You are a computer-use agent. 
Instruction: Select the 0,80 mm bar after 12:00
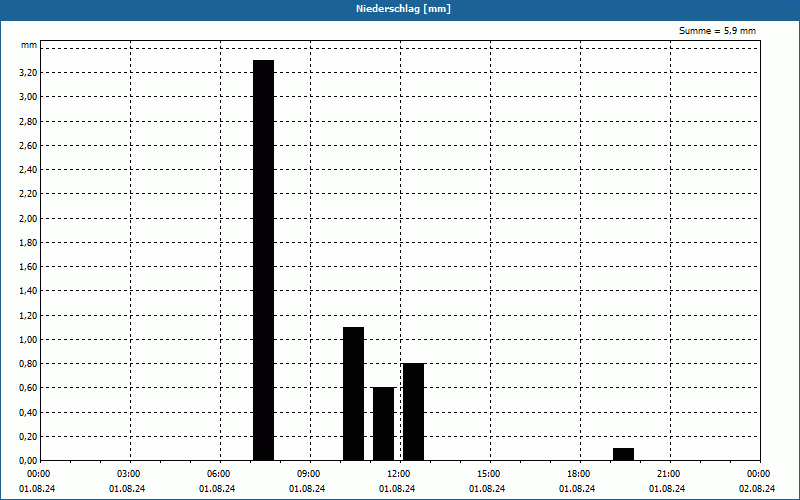coord(414,412)
